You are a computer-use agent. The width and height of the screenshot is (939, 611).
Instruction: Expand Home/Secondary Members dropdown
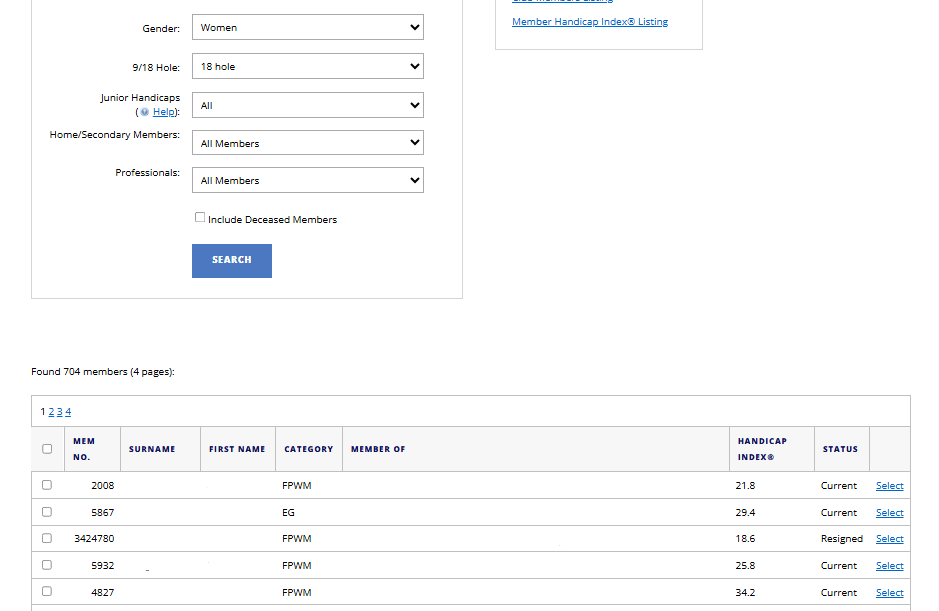click(307, 143)
